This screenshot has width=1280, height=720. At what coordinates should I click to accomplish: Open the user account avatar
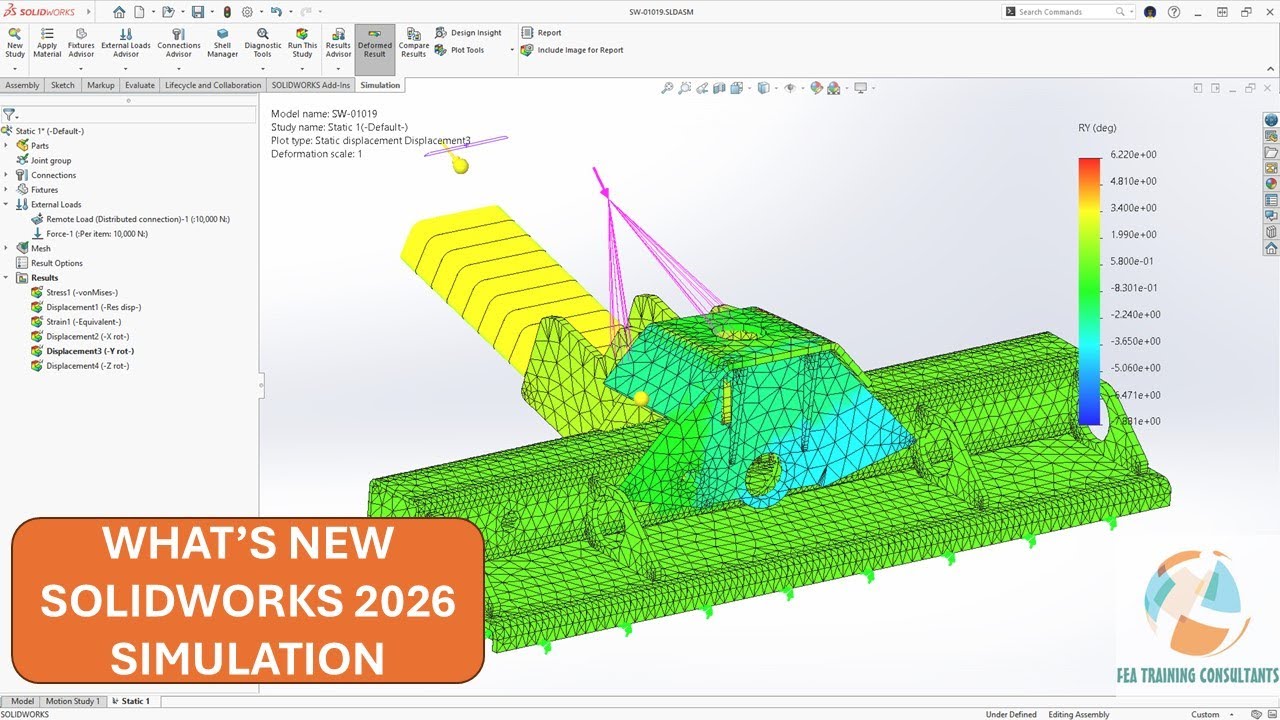(1150, 12)
